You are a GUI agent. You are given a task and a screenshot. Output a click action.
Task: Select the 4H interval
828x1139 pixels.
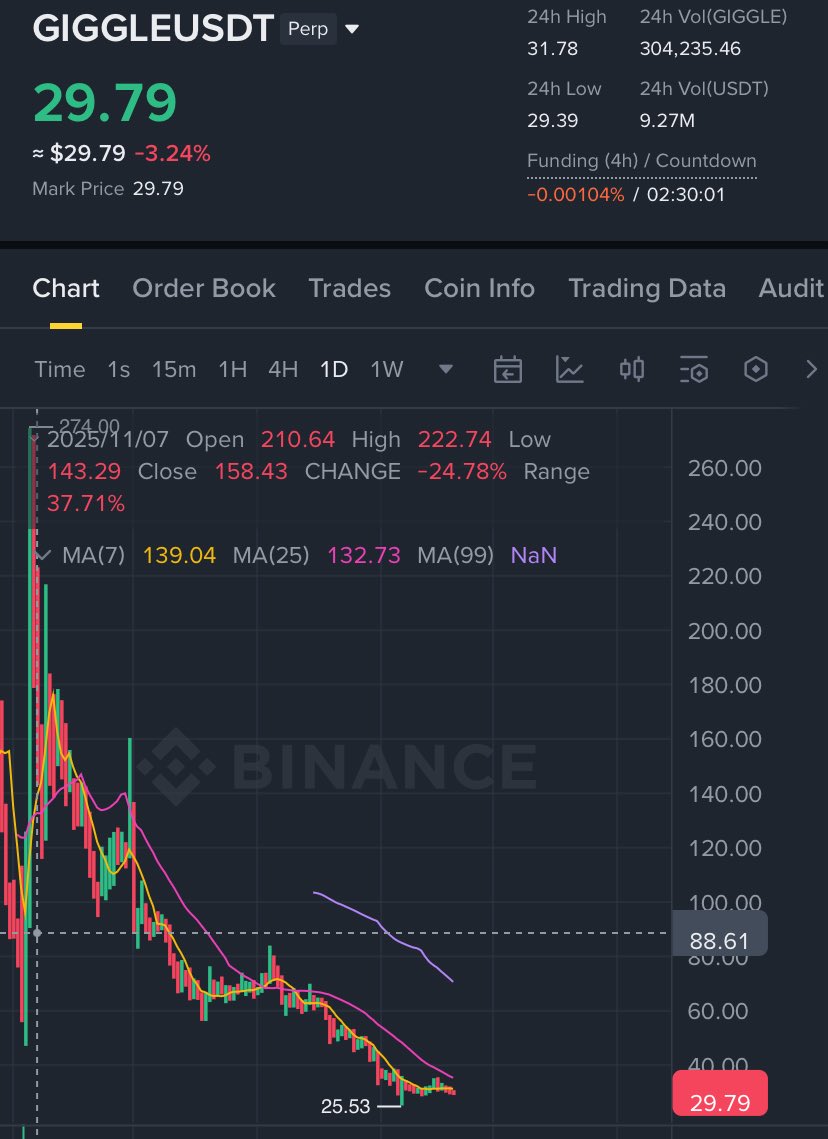coord(283,370)
